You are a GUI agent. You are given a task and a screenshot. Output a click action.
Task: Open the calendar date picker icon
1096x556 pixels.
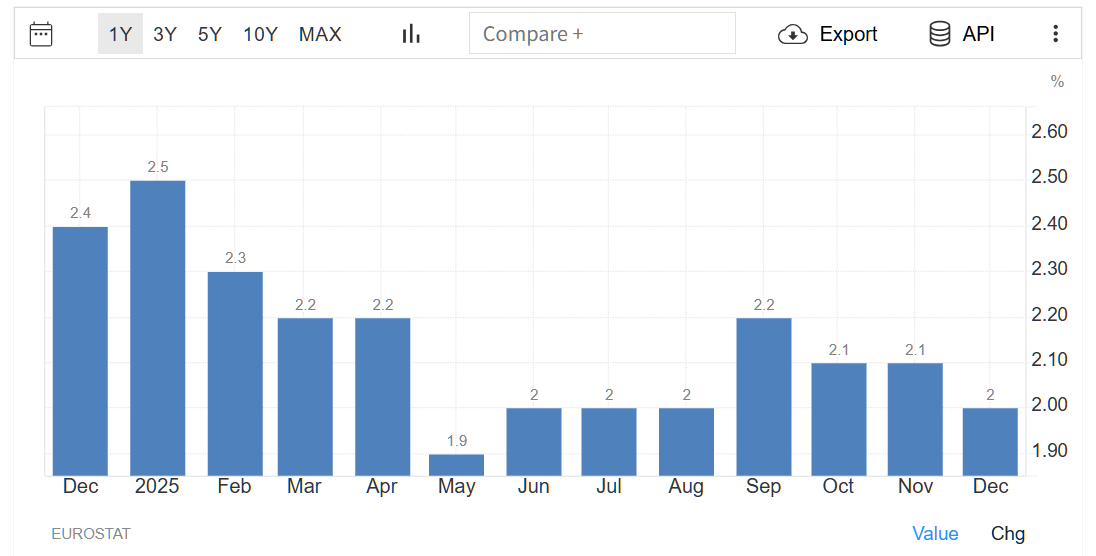pyautogui.click(x=41, y=34)
